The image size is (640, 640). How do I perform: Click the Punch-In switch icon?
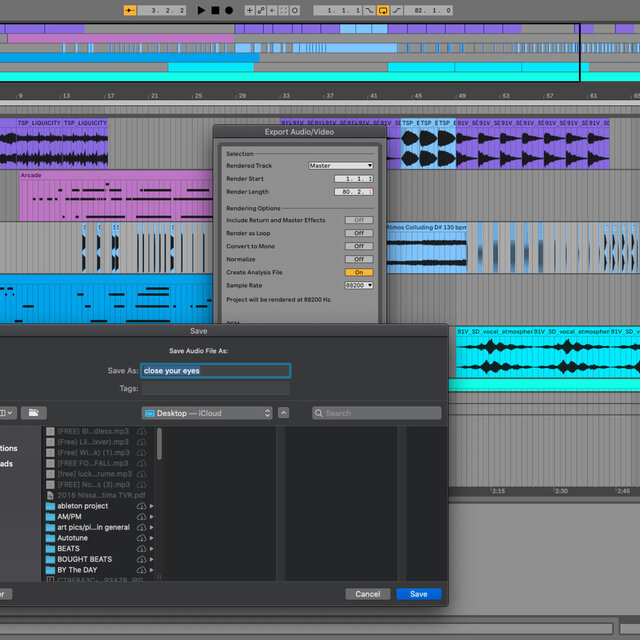pos(369,10)
